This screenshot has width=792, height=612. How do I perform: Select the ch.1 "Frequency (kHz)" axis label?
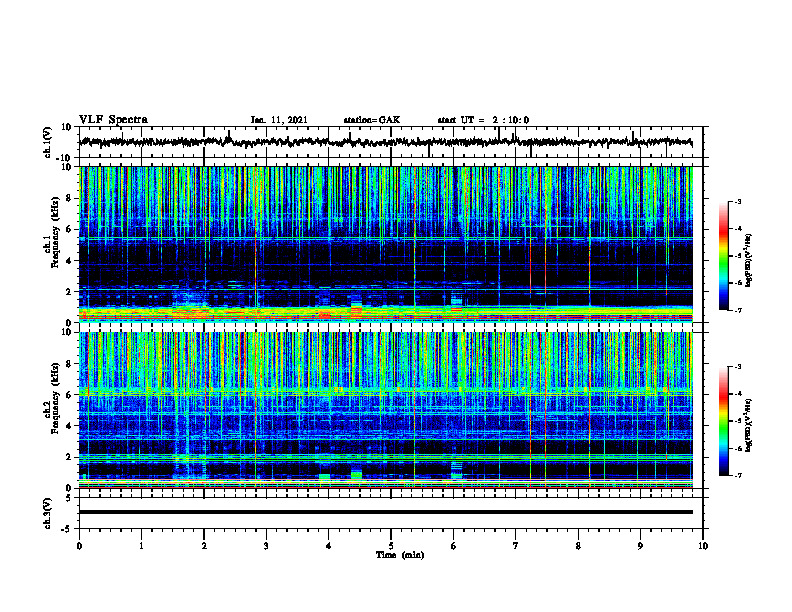(55, 232)
